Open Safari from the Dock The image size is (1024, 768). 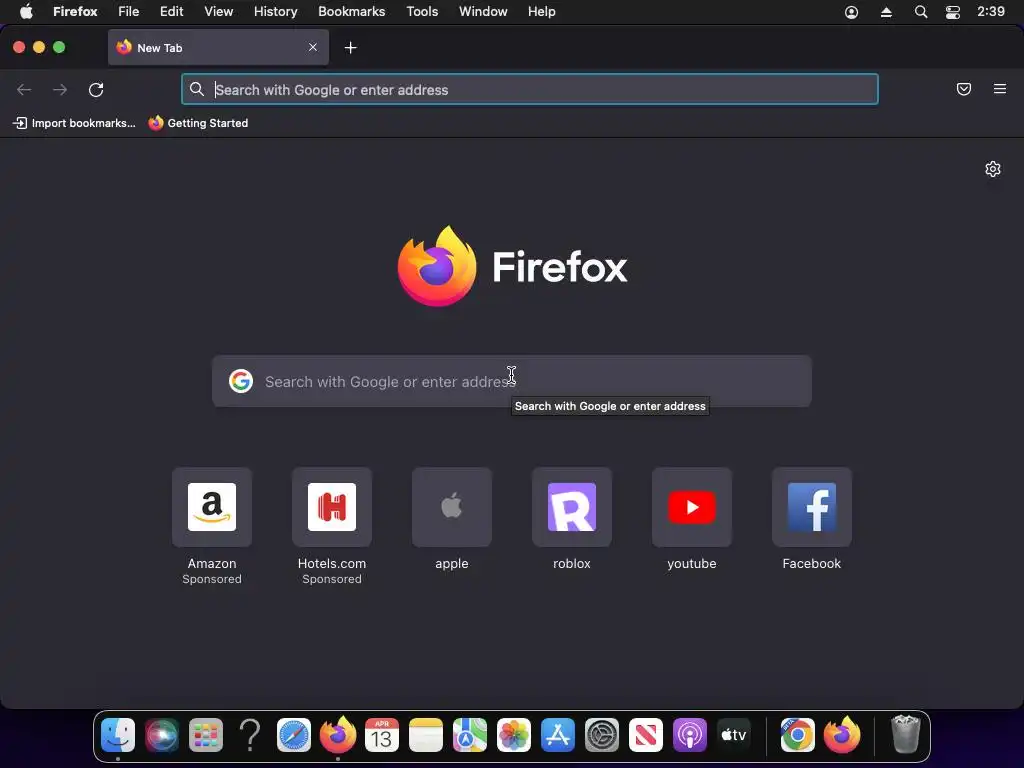pyautogui.click(x=294, y=735)
